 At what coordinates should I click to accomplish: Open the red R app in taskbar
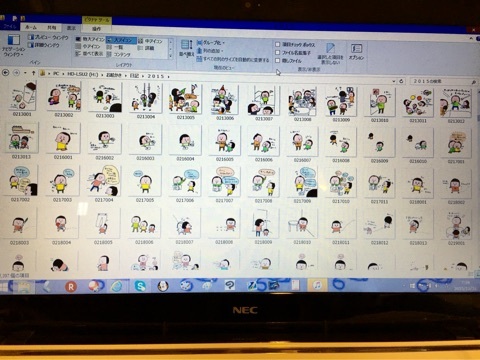[71, 286]
